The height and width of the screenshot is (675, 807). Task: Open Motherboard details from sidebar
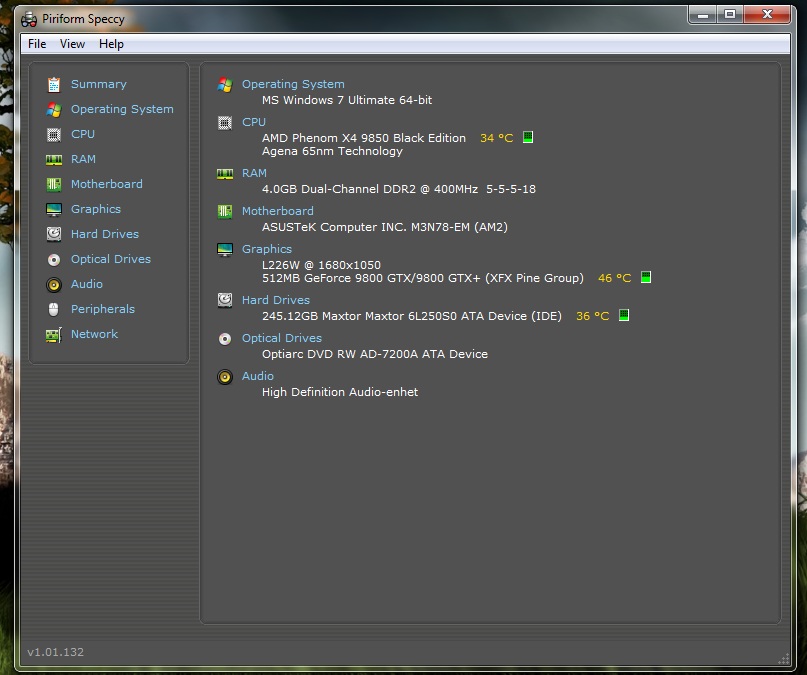[x=107, y=184]
